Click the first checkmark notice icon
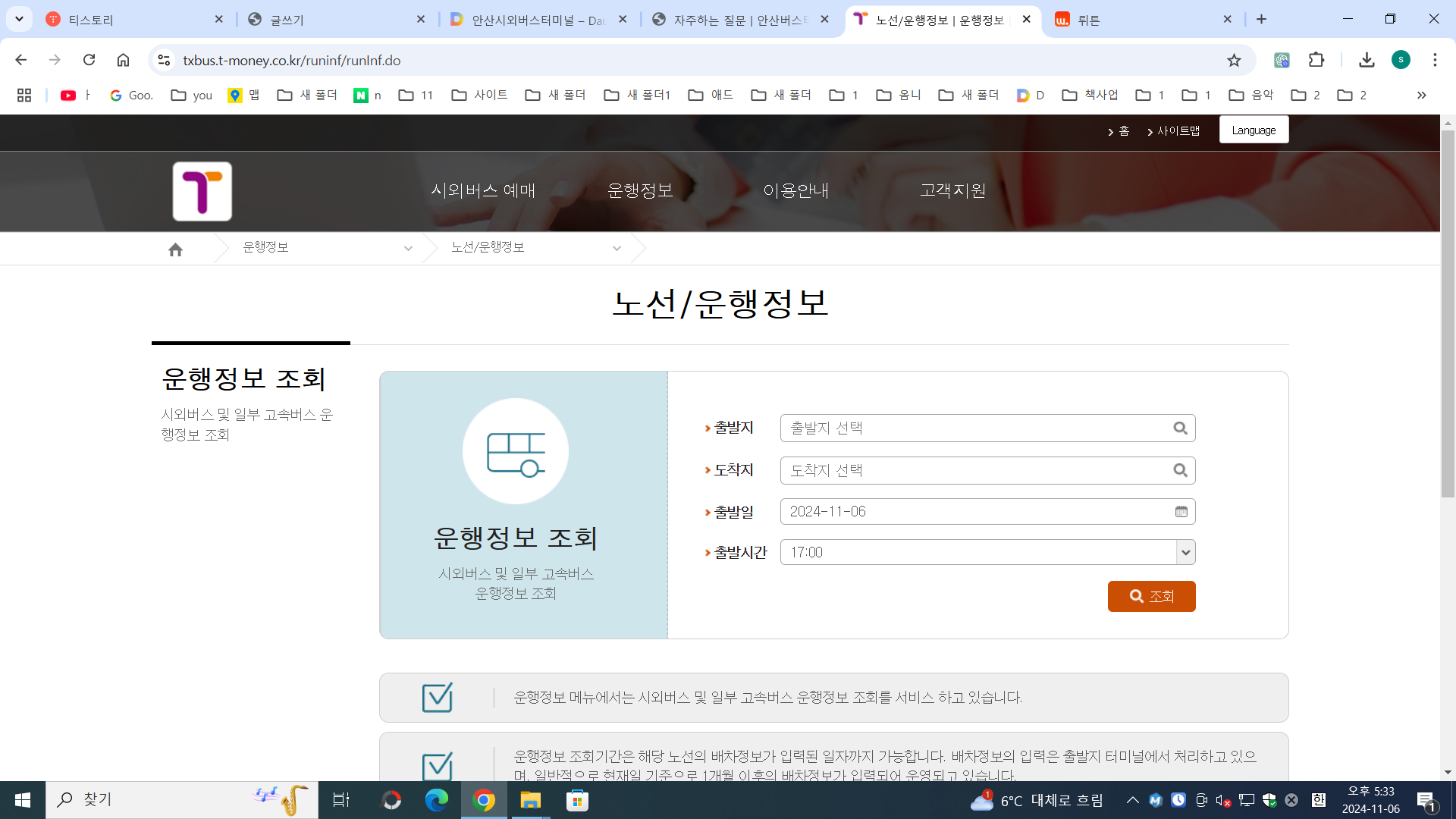Screen dimensions: 1456x819 [x=437, y=698]
